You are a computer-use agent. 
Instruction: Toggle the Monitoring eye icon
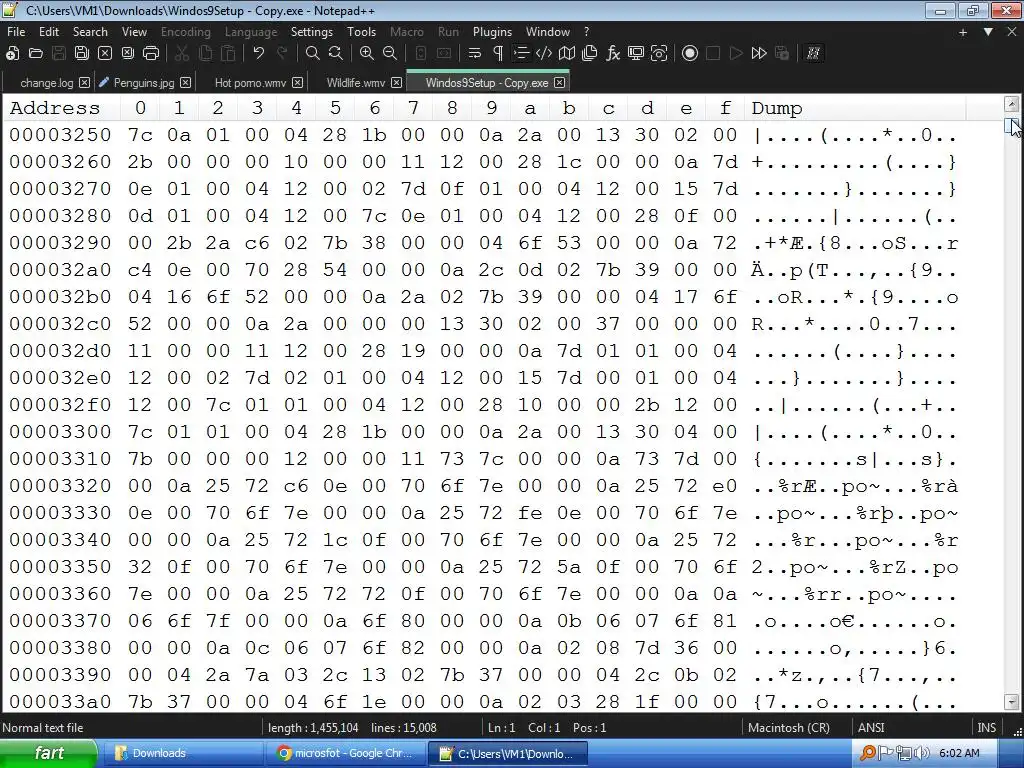click(659, 54)
